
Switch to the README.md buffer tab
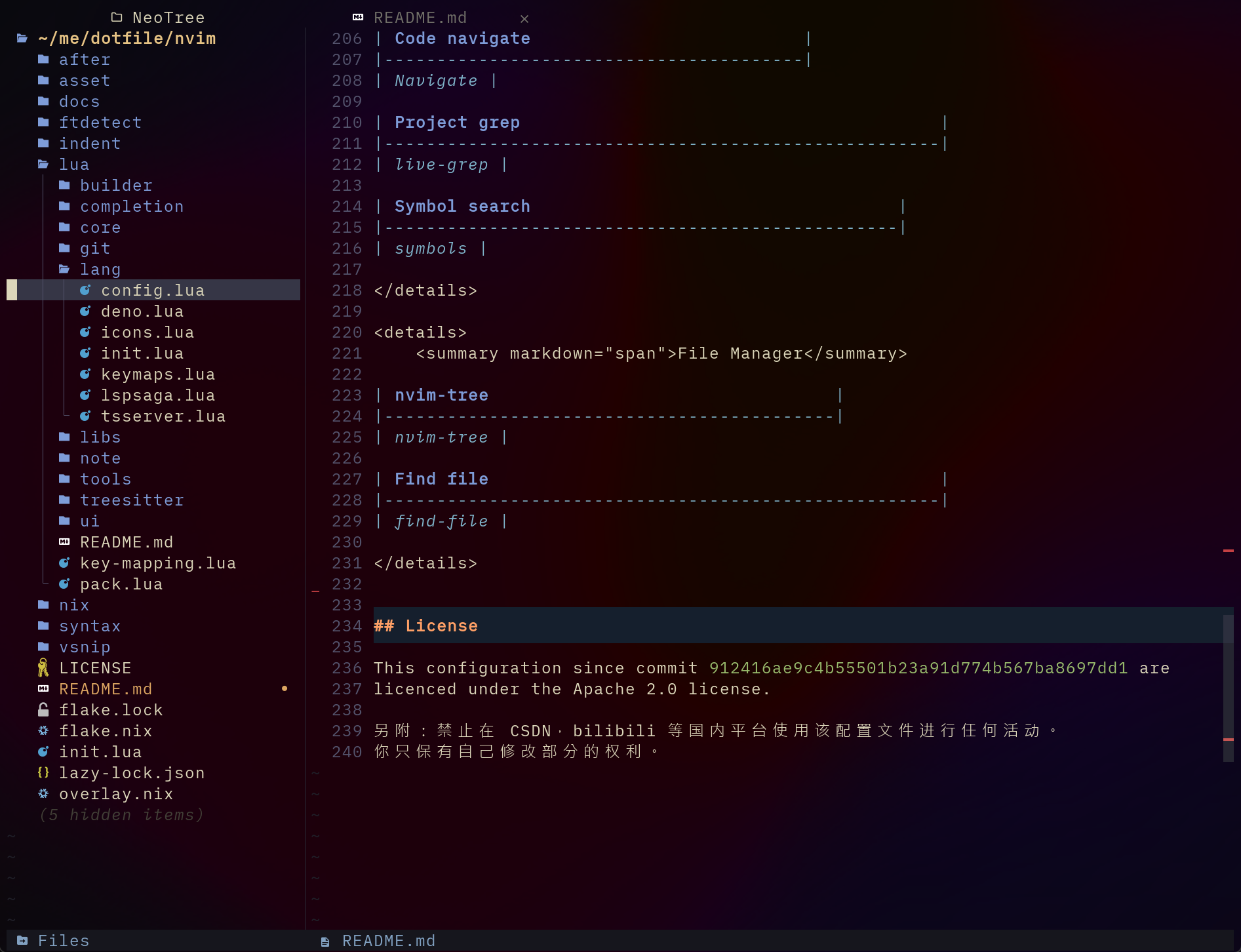tap(420, 18)
